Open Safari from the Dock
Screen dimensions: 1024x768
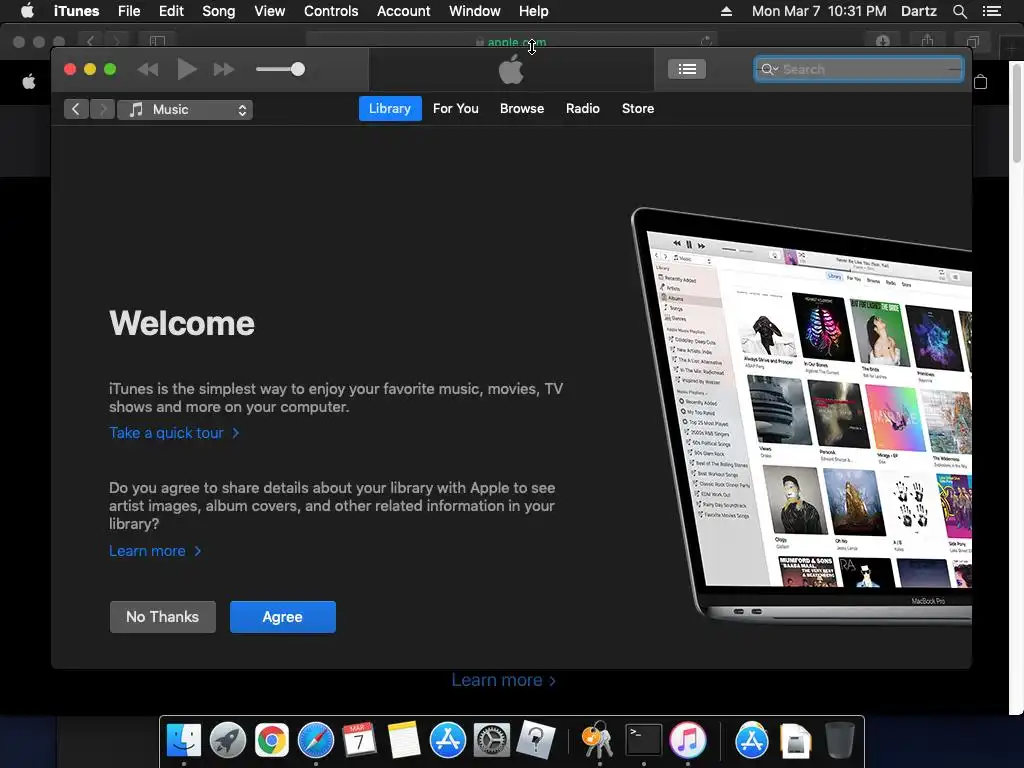(316, 741)
